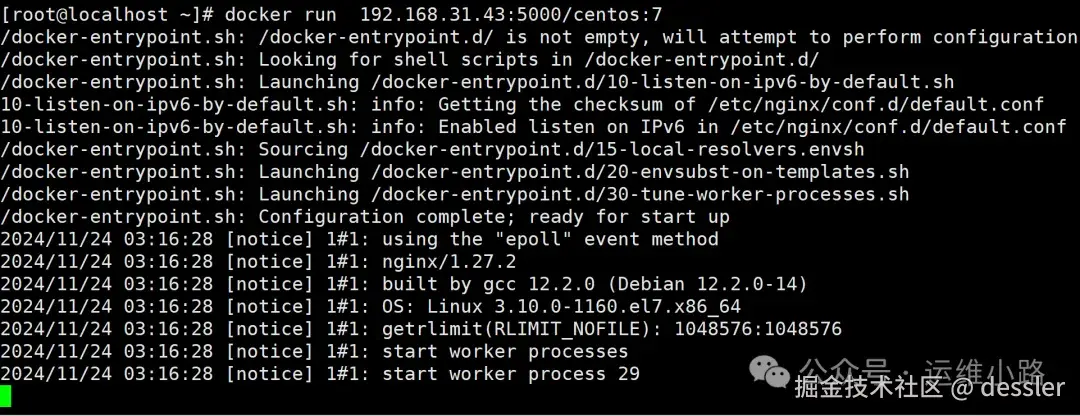Click the 15-local-resolvers.envsh sourcing line
This screenshot has height=416, width=1080.
pyautogui.click(x=433, y=149)
